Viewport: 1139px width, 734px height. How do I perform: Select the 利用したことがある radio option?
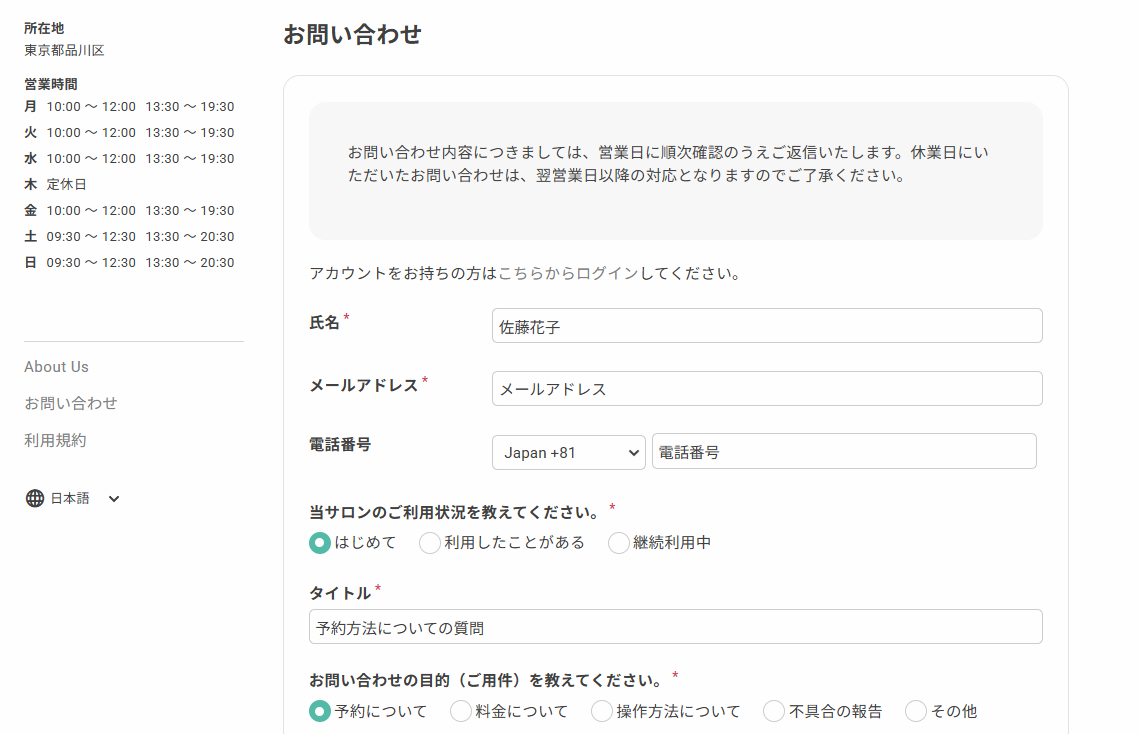tap(430, 543)
